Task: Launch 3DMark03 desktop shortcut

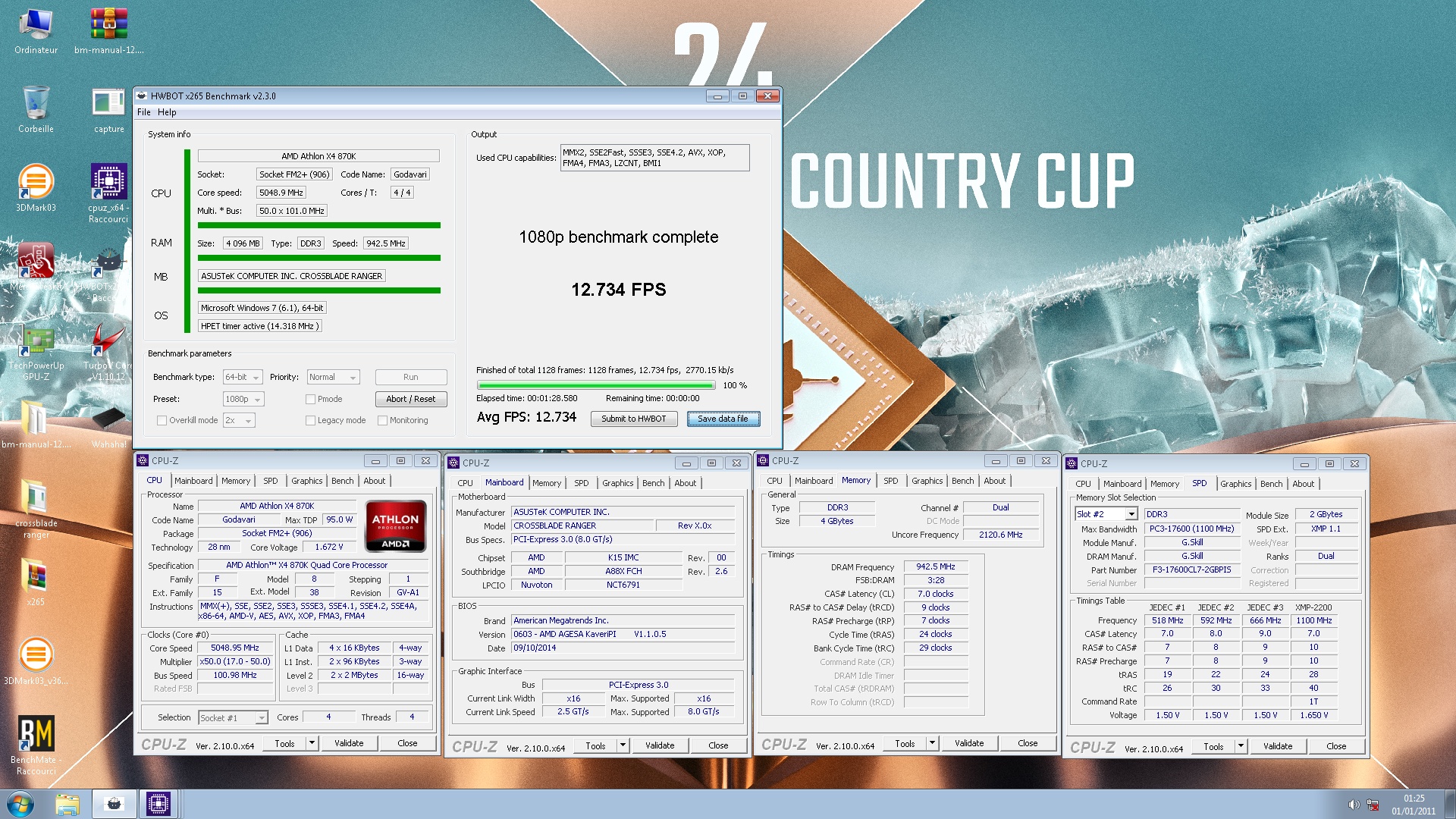Action: click(36, 189)
